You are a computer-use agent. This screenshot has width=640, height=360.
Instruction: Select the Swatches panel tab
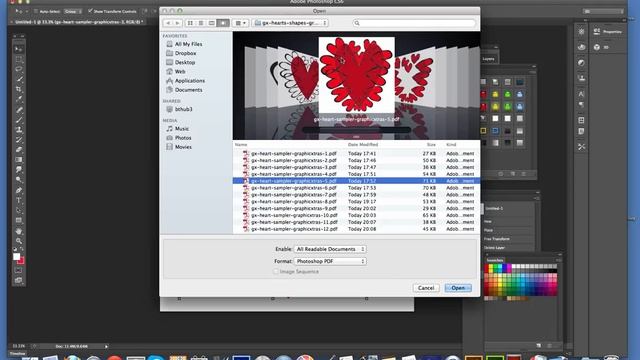pyautogui.click(x=495, y=260)
